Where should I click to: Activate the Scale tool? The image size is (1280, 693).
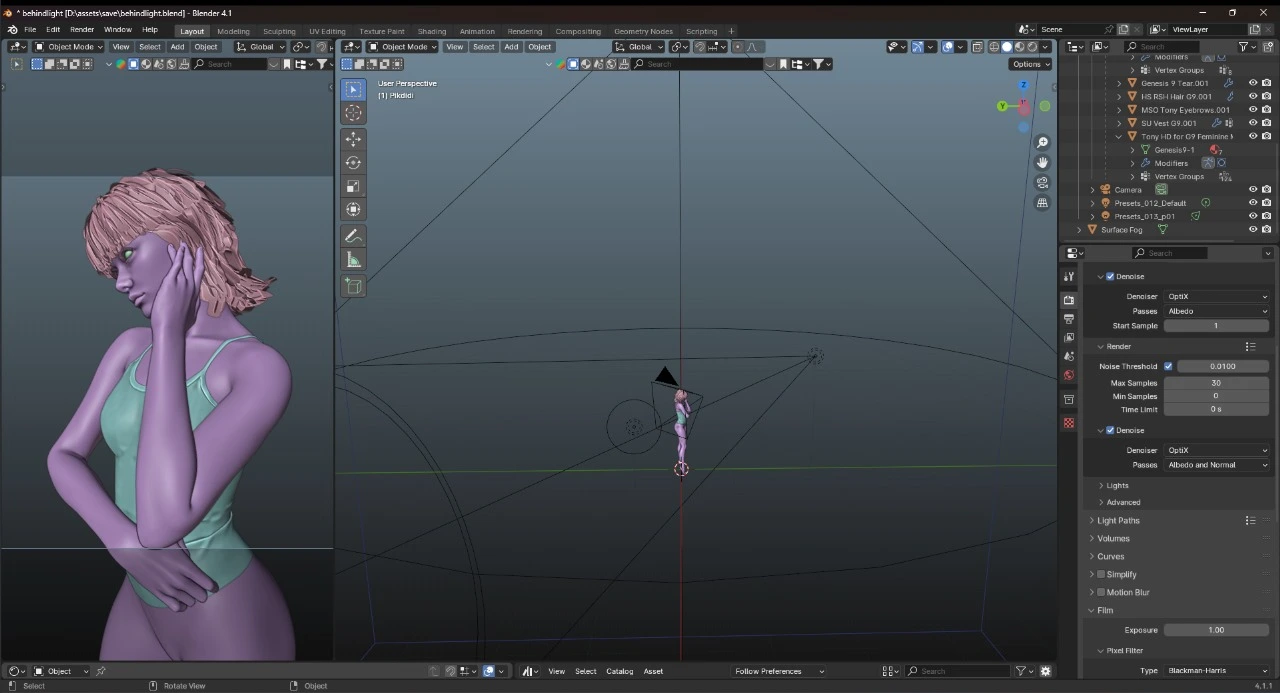(x=353, y=186)
